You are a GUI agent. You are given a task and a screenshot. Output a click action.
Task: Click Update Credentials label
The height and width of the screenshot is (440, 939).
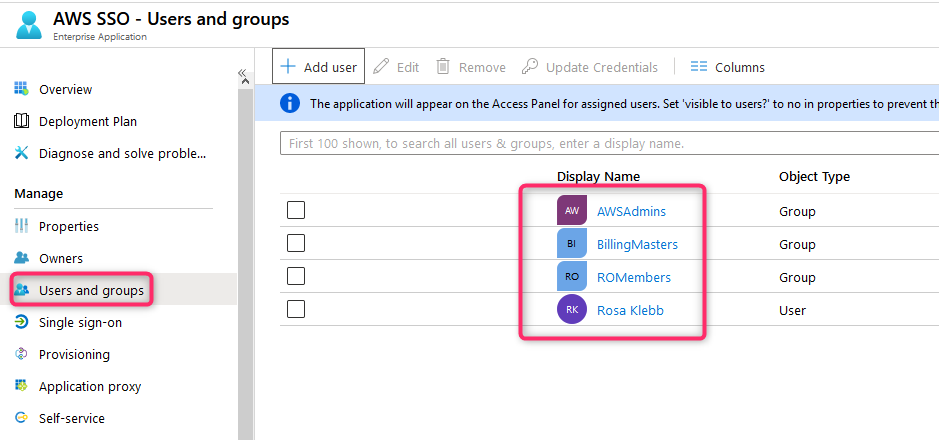coord(602,67)
